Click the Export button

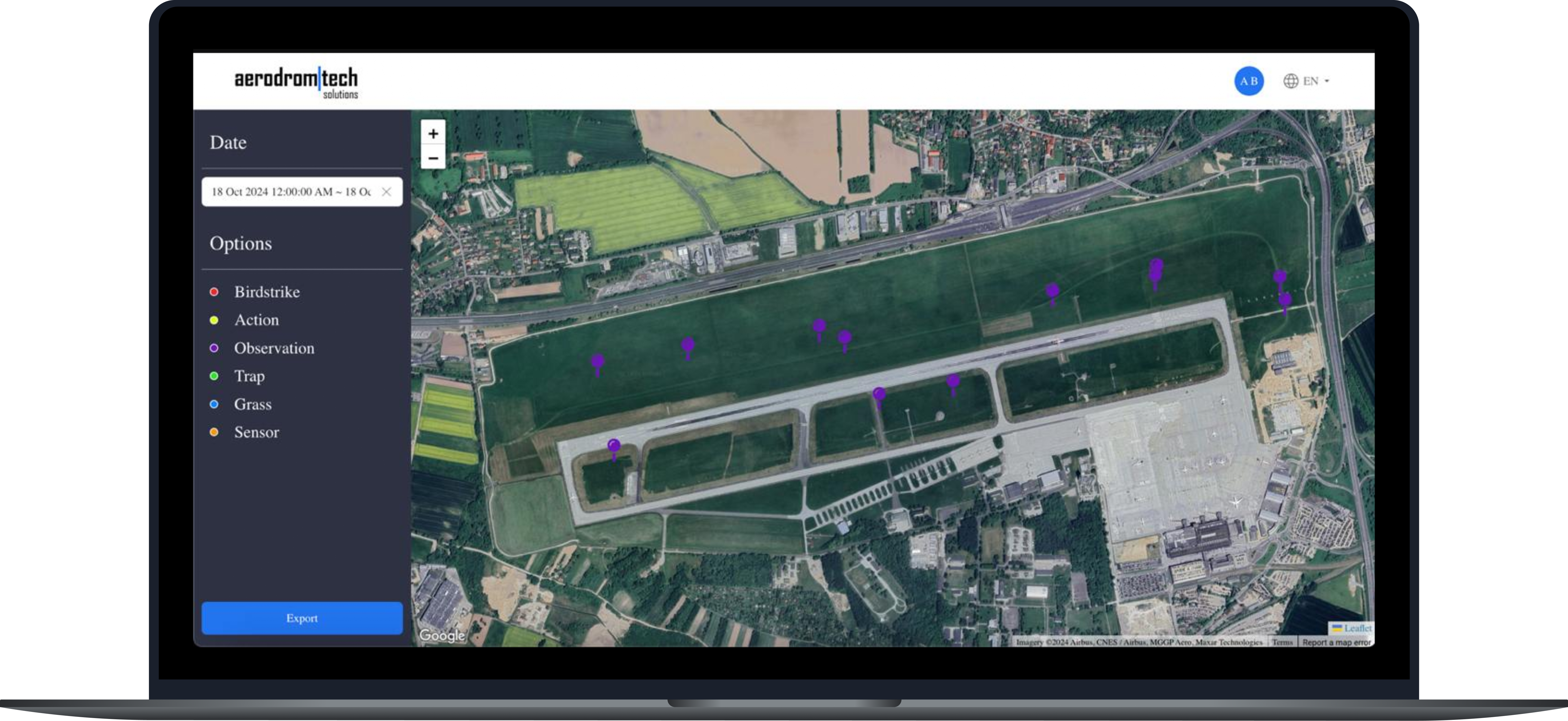(x=302, y=618)
